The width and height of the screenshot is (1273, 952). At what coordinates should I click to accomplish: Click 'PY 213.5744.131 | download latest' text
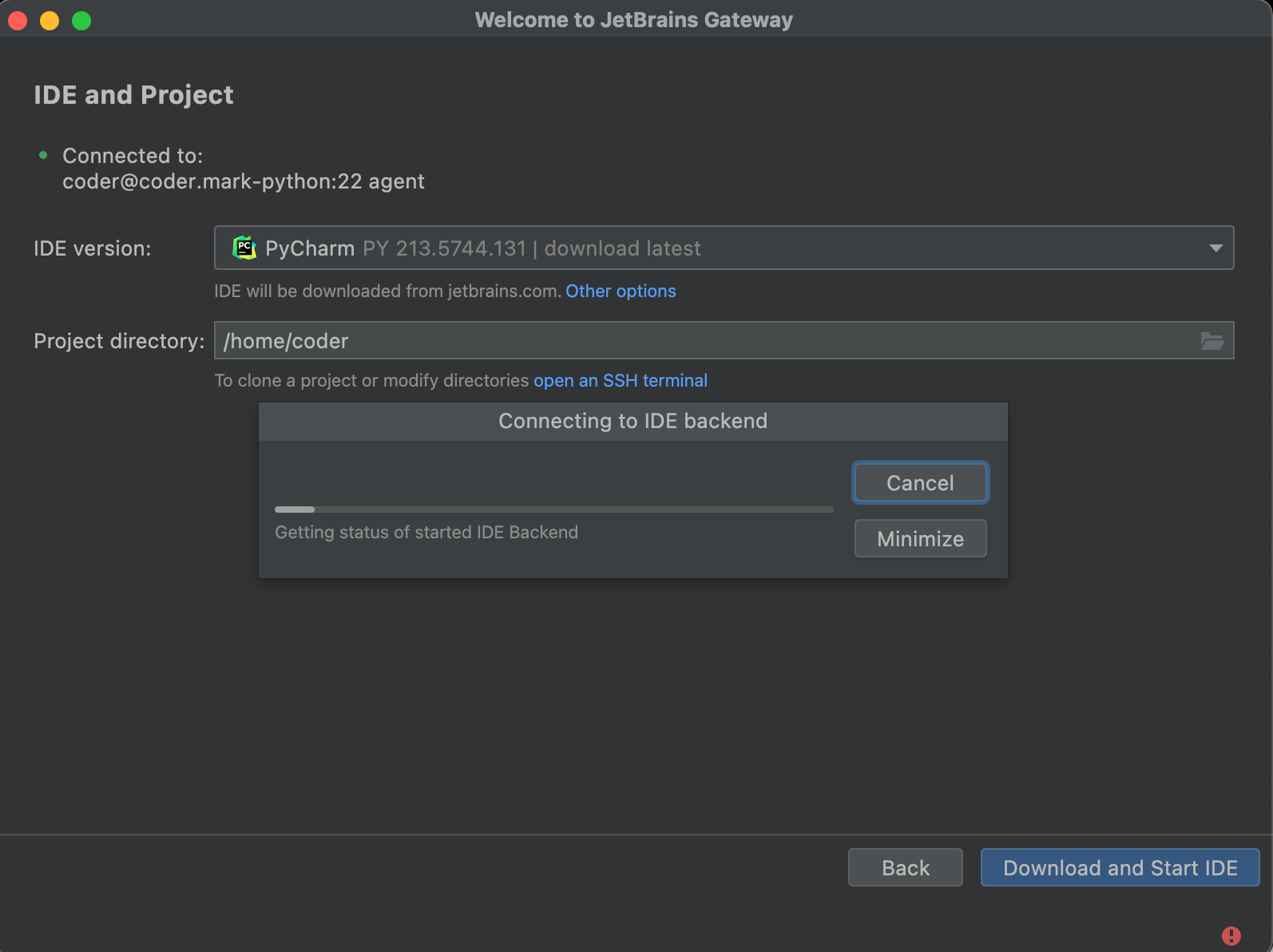[x=532, y=248]
